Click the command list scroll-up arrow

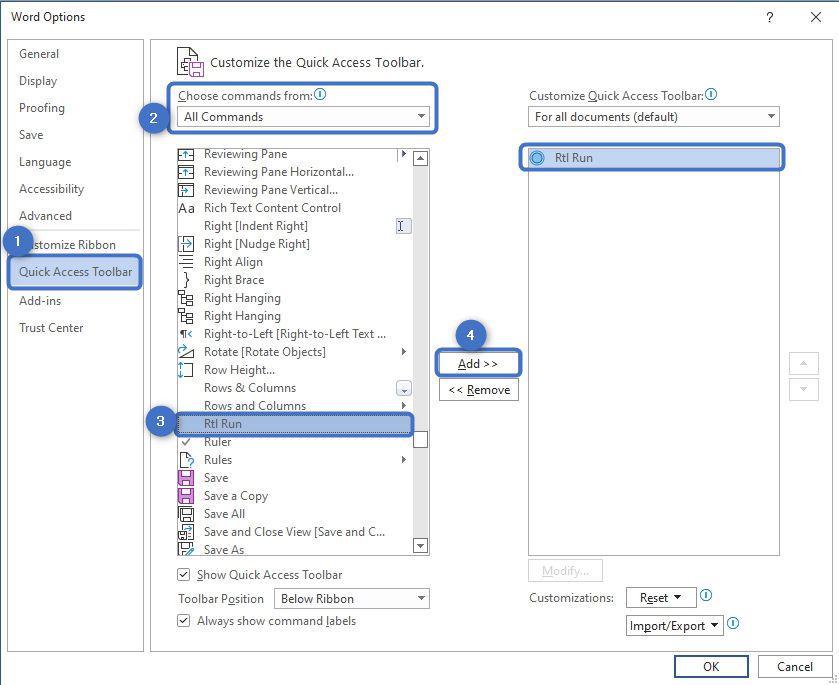coord(421,158)
